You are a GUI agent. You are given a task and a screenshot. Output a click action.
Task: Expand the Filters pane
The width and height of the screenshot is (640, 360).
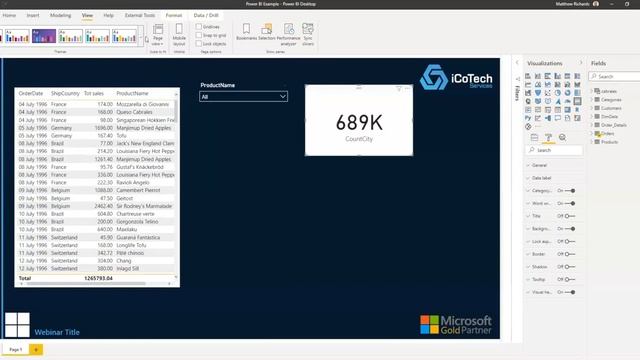517,63
